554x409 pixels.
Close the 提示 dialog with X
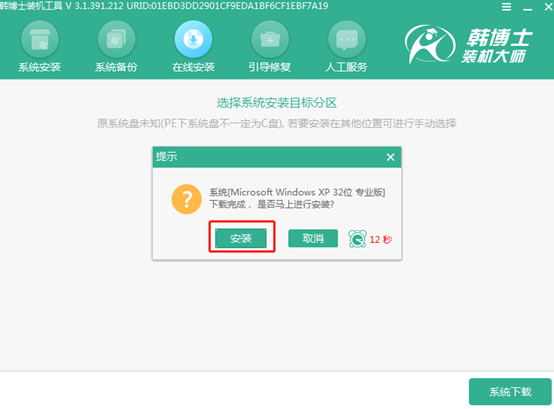(x=390, y=157)
